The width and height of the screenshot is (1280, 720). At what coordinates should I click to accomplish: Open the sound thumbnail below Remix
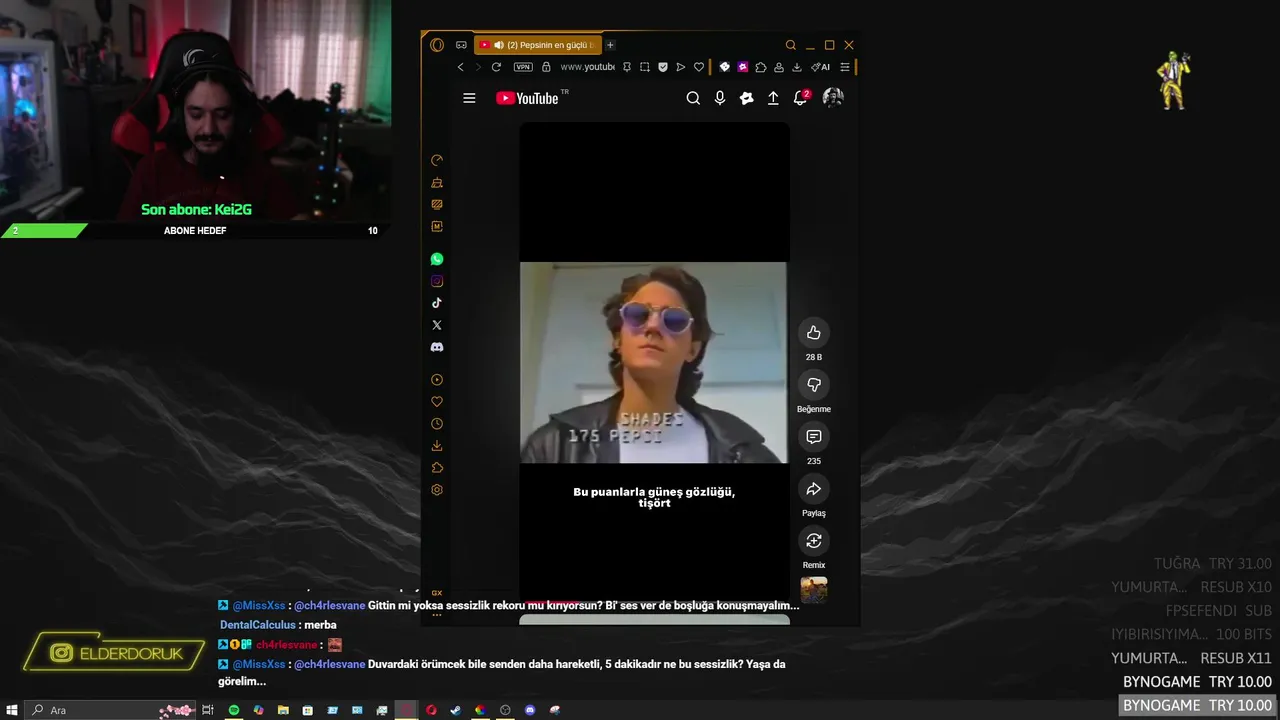(814, 590)
